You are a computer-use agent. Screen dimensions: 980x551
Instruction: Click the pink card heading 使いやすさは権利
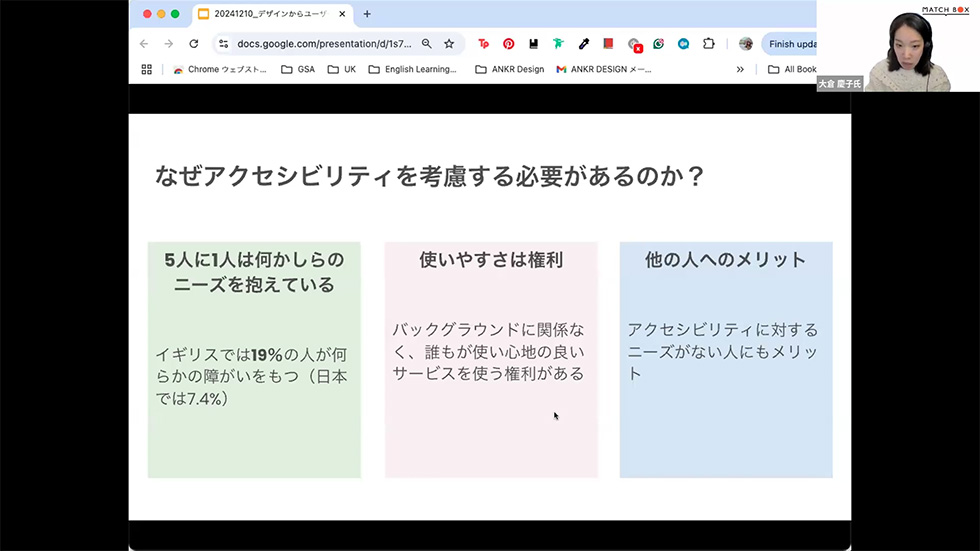491,259
